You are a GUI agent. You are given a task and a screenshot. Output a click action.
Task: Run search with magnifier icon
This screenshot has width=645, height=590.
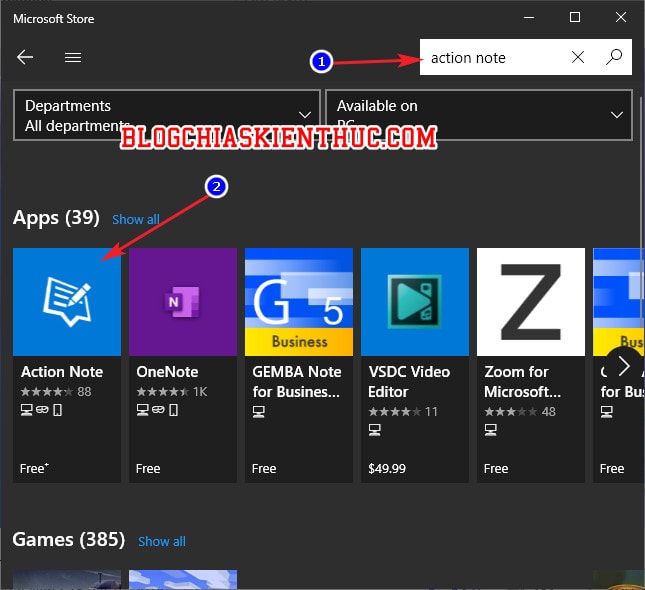coord(614,57)
